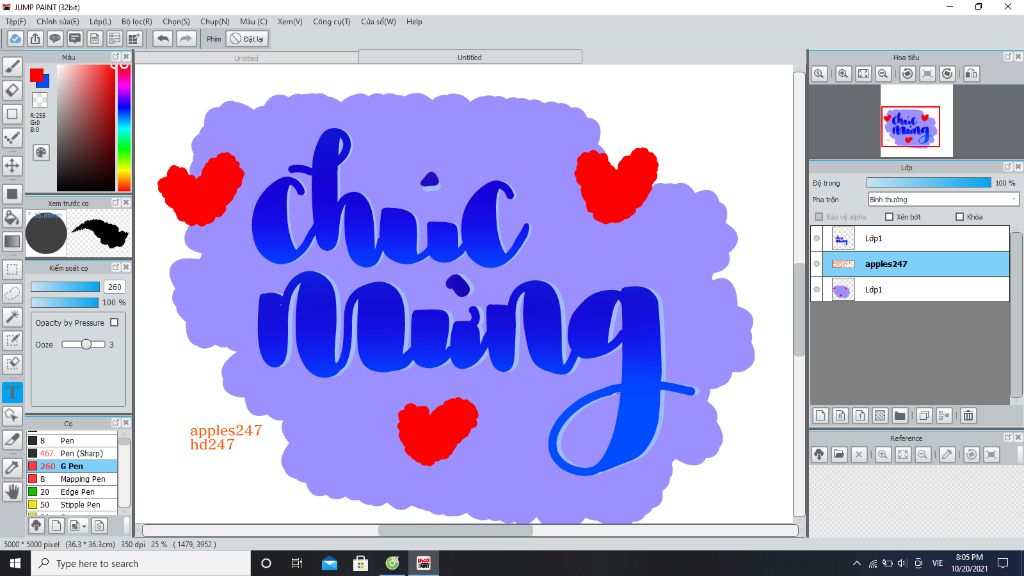Toggle visibility of top Lớp1 layer
Viewport: 1024px width, 576px height.
pyautogui.click(x=817, y=238)
